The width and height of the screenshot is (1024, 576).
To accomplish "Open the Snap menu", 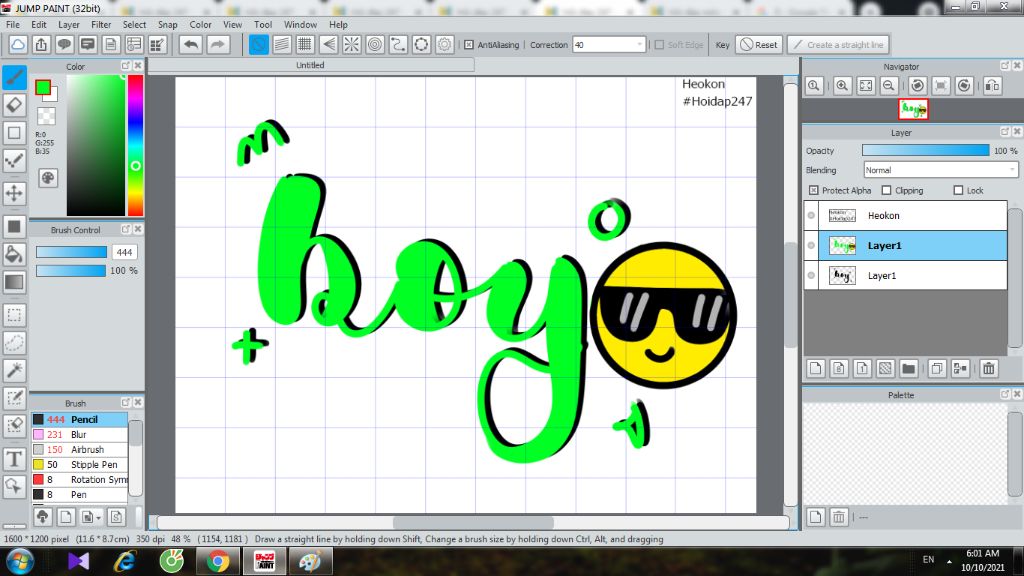I will [x=168, y=25].
